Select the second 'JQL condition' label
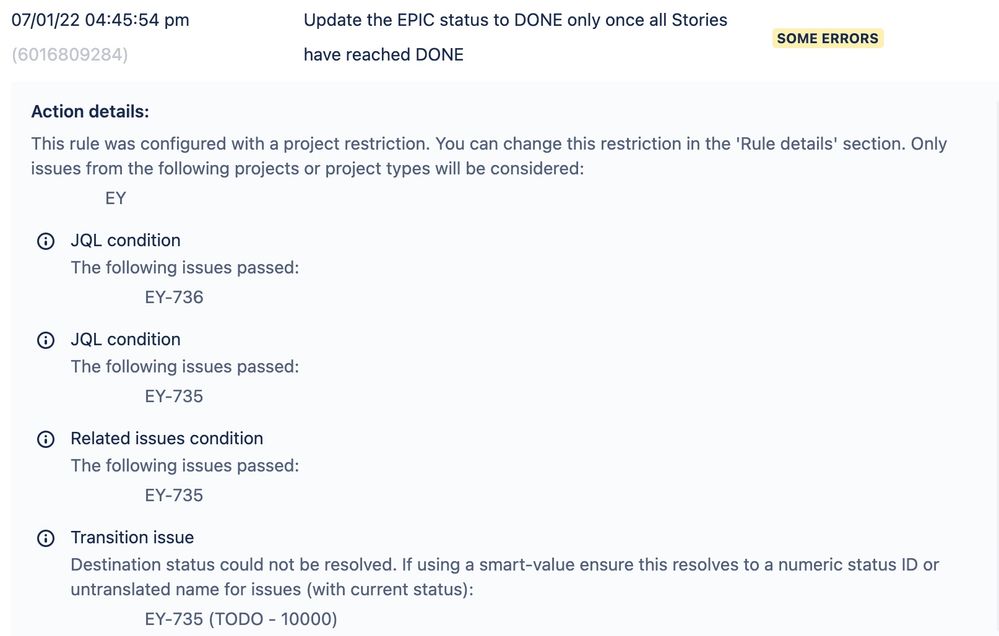This screenshot has height=636, width=999. coord(125,339)
